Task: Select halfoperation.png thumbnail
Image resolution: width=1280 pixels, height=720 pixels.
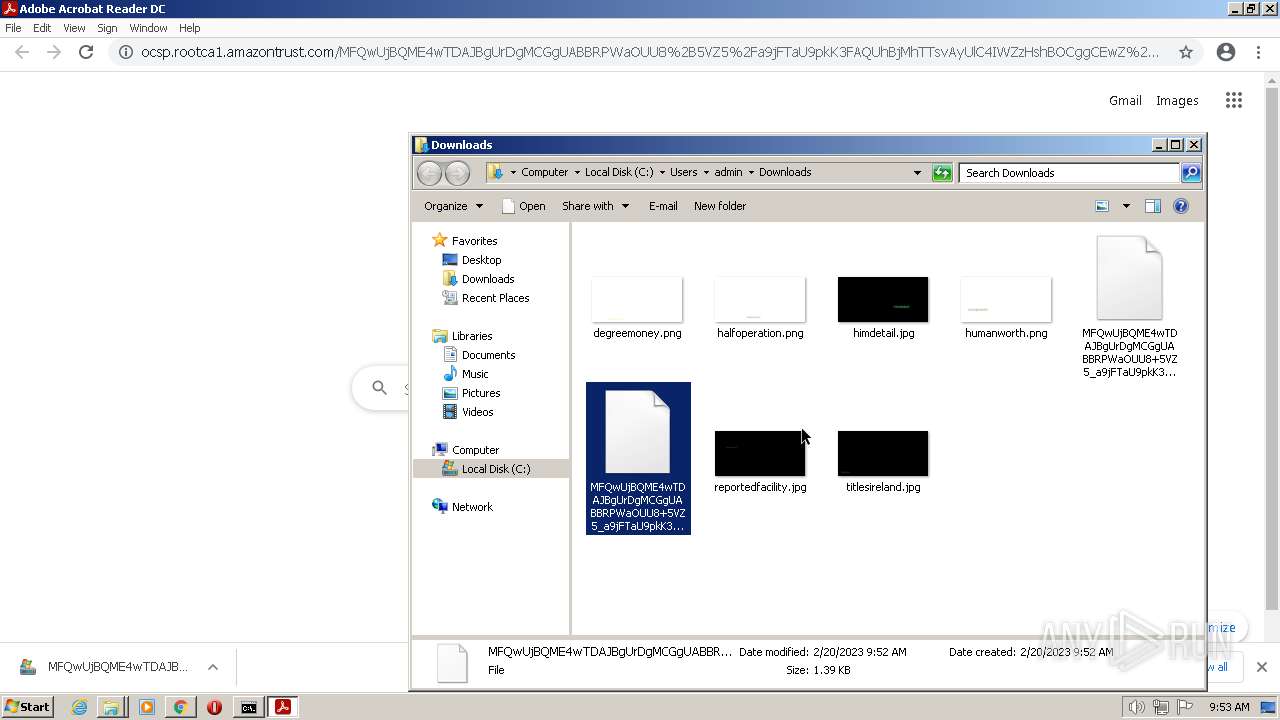Action: (x=760, y=300)
